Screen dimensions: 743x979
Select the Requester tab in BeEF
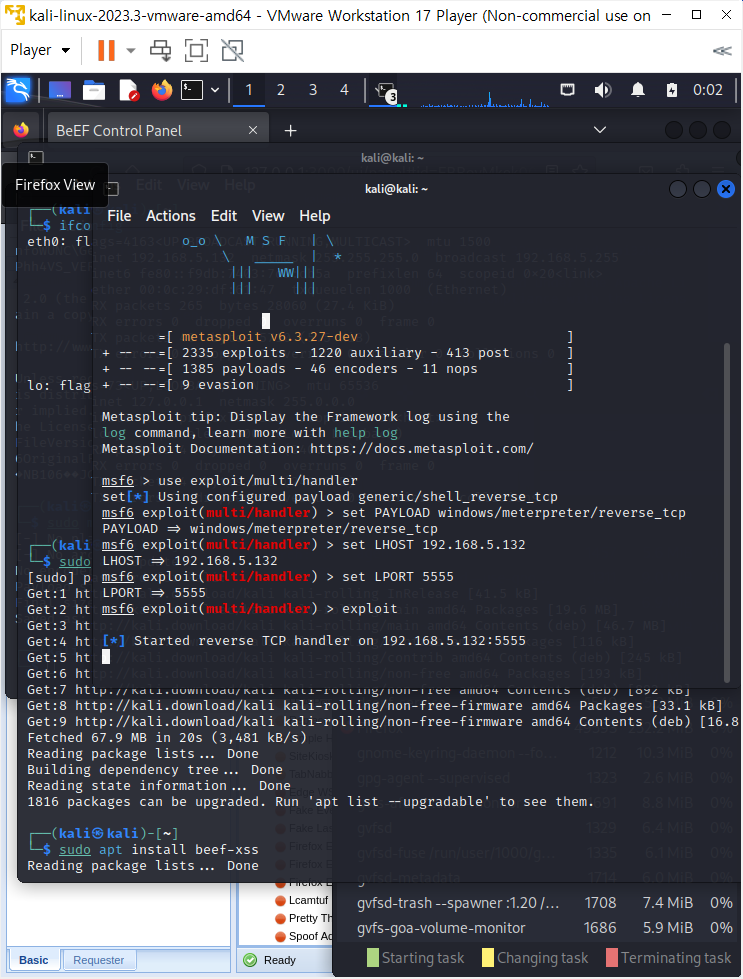point(99,960)
